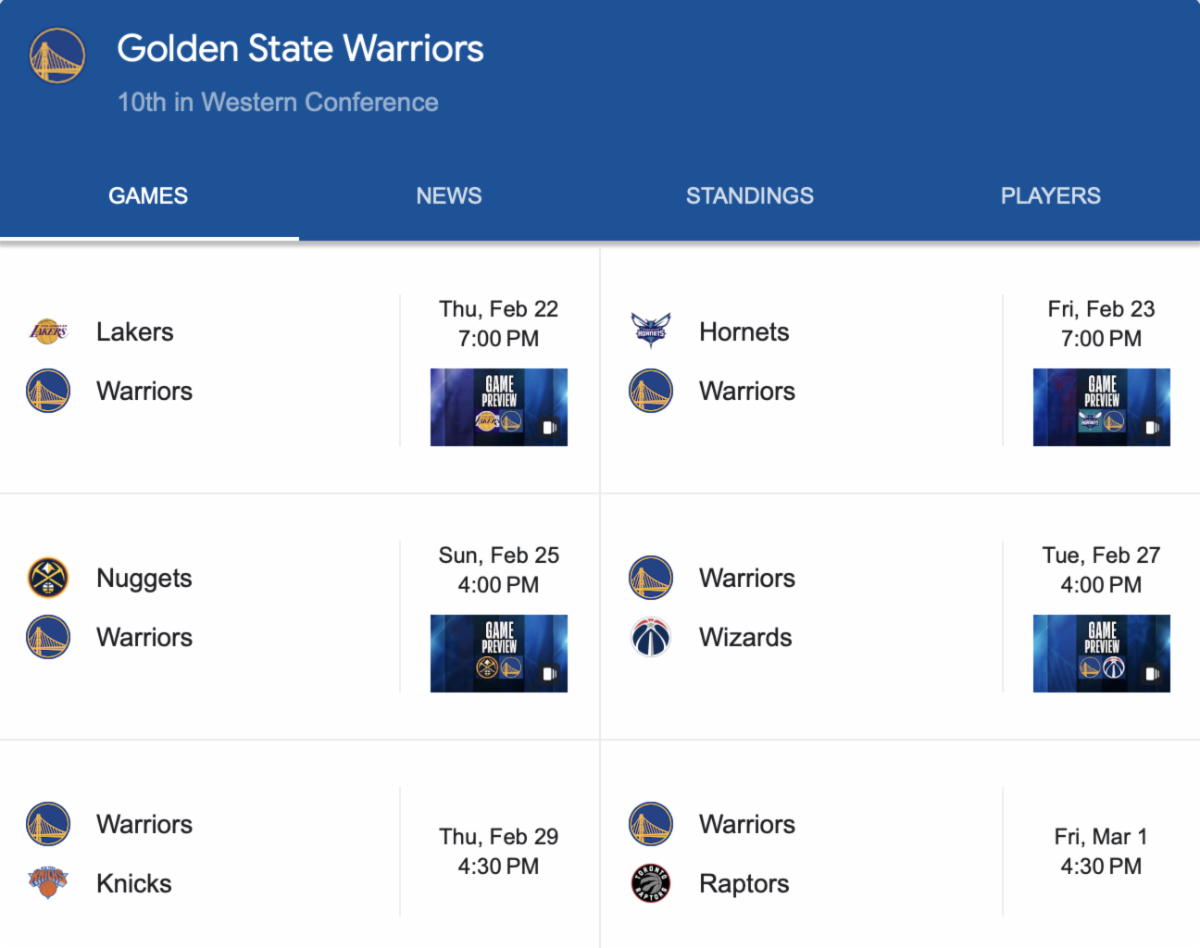Click Warriors logo in Lakers matchup

click(x=48, y=391)
